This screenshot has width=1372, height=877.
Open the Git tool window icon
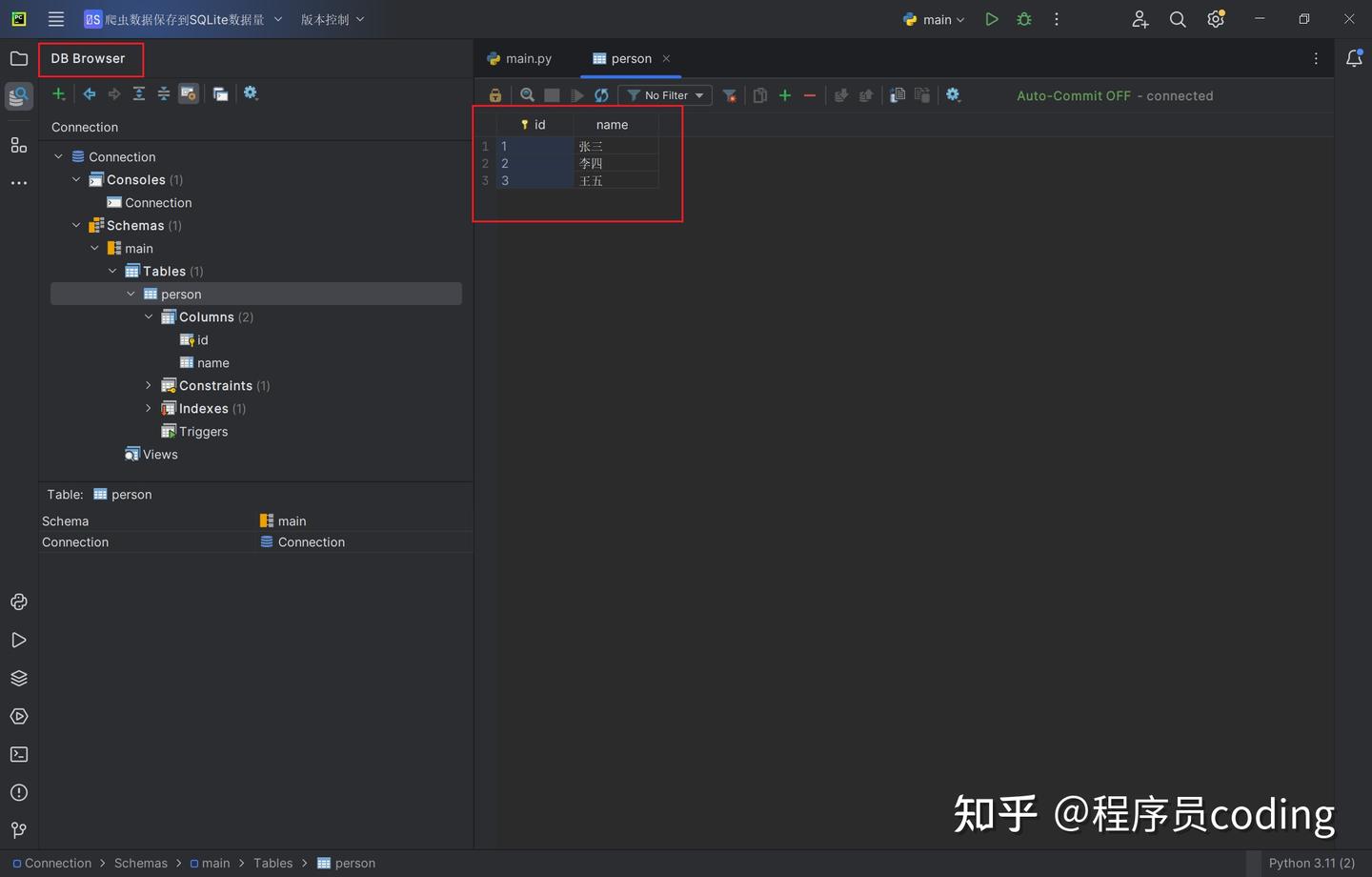pos(19,831)
